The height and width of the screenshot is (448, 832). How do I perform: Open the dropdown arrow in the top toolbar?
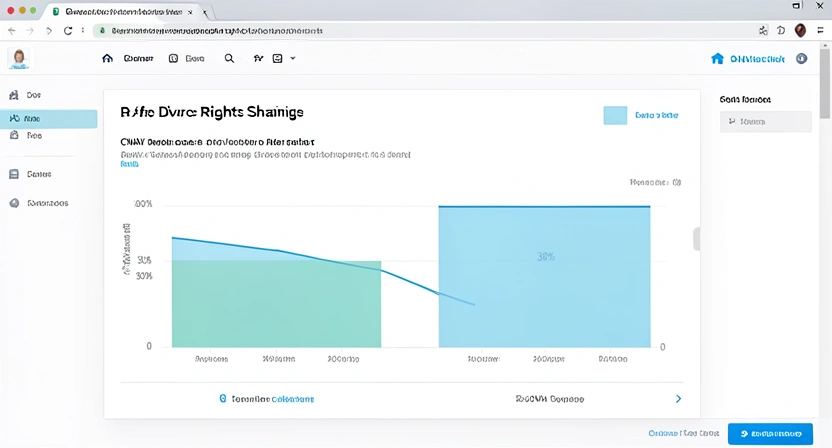coord(293,59)
